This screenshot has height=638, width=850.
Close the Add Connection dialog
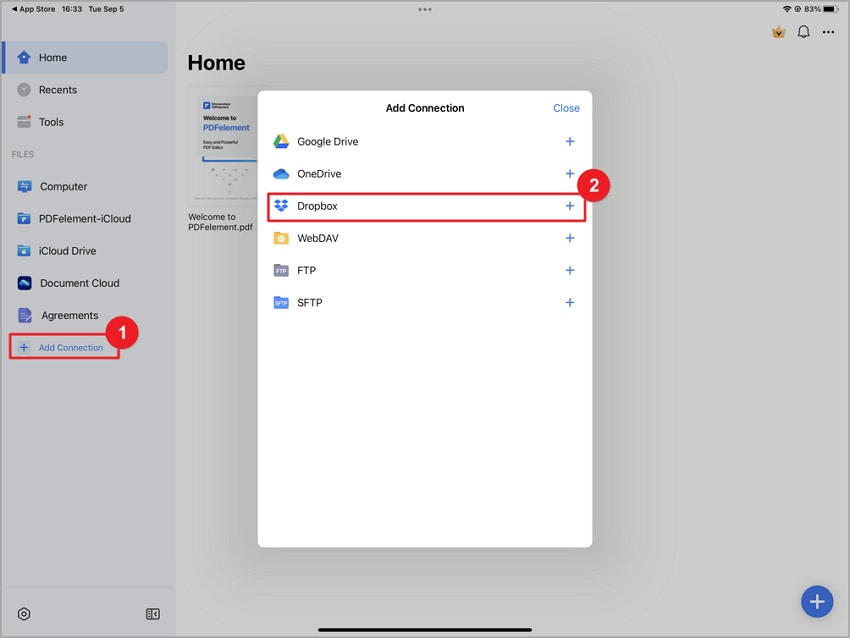[x=566, y=108]
